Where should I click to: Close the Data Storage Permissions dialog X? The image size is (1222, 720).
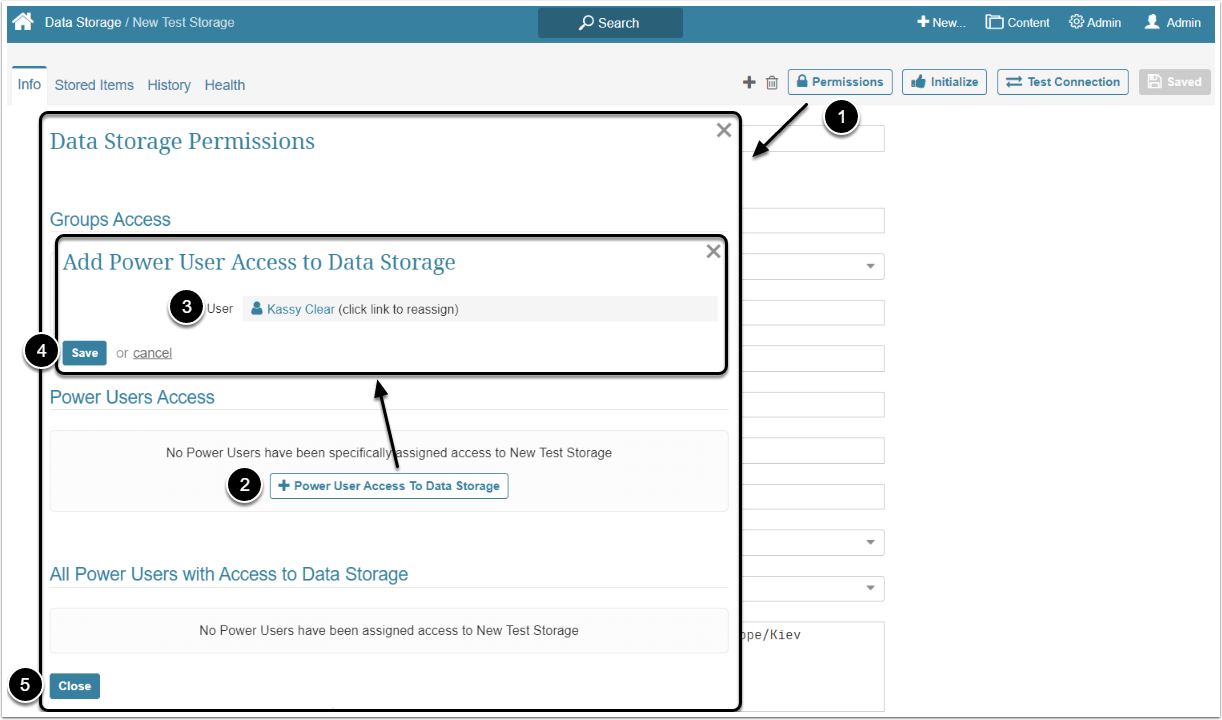[x=724, y=130]
